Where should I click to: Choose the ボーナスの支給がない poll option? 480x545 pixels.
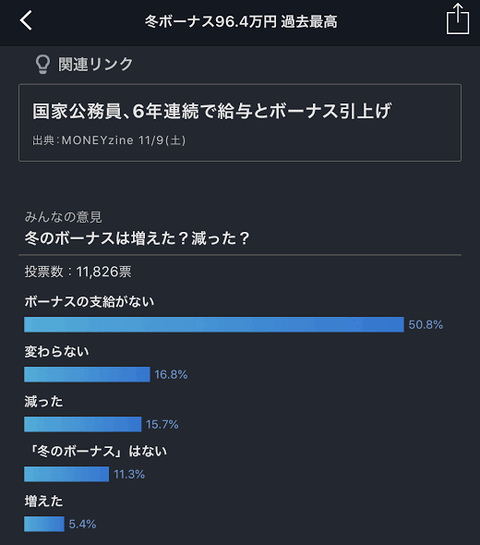[x=89, y=302]
